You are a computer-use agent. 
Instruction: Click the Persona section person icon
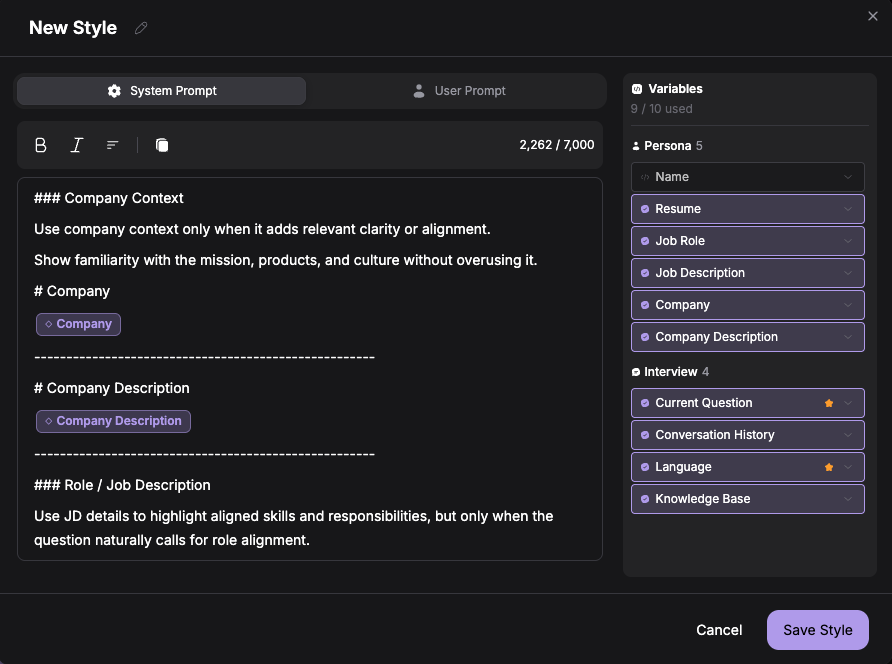[635, 145]
